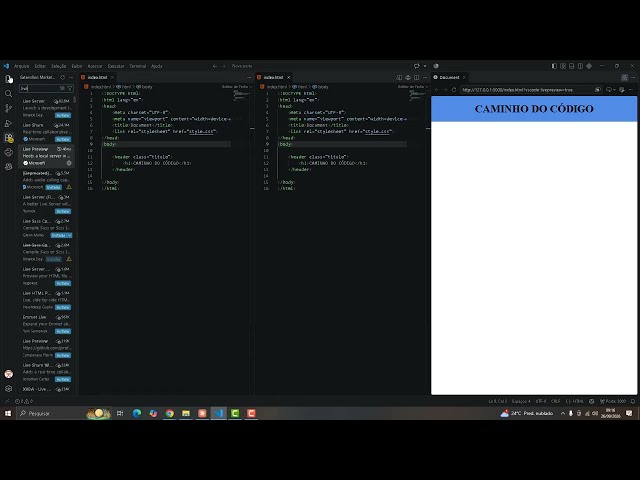Click the blue CAMINHO DO CÓDIGO header

click(534, 109)
